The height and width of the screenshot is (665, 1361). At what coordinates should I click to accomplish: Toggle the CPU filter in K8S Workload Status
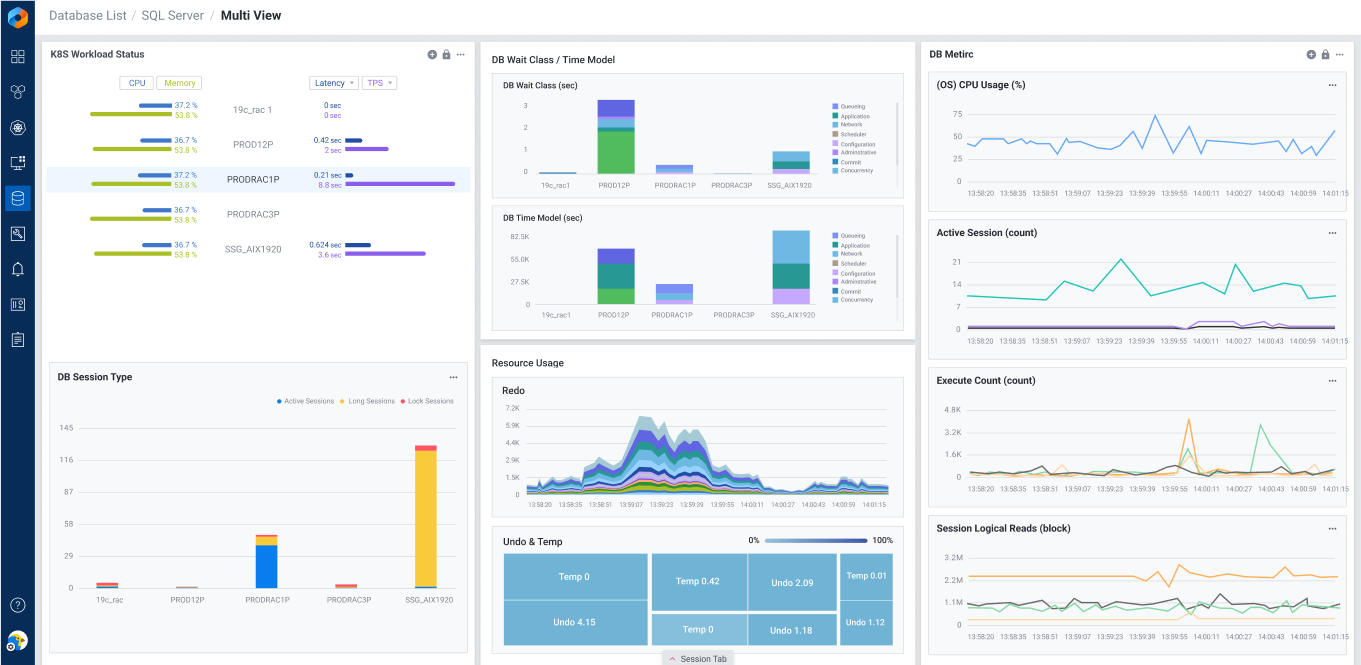[x=136, y=83]
